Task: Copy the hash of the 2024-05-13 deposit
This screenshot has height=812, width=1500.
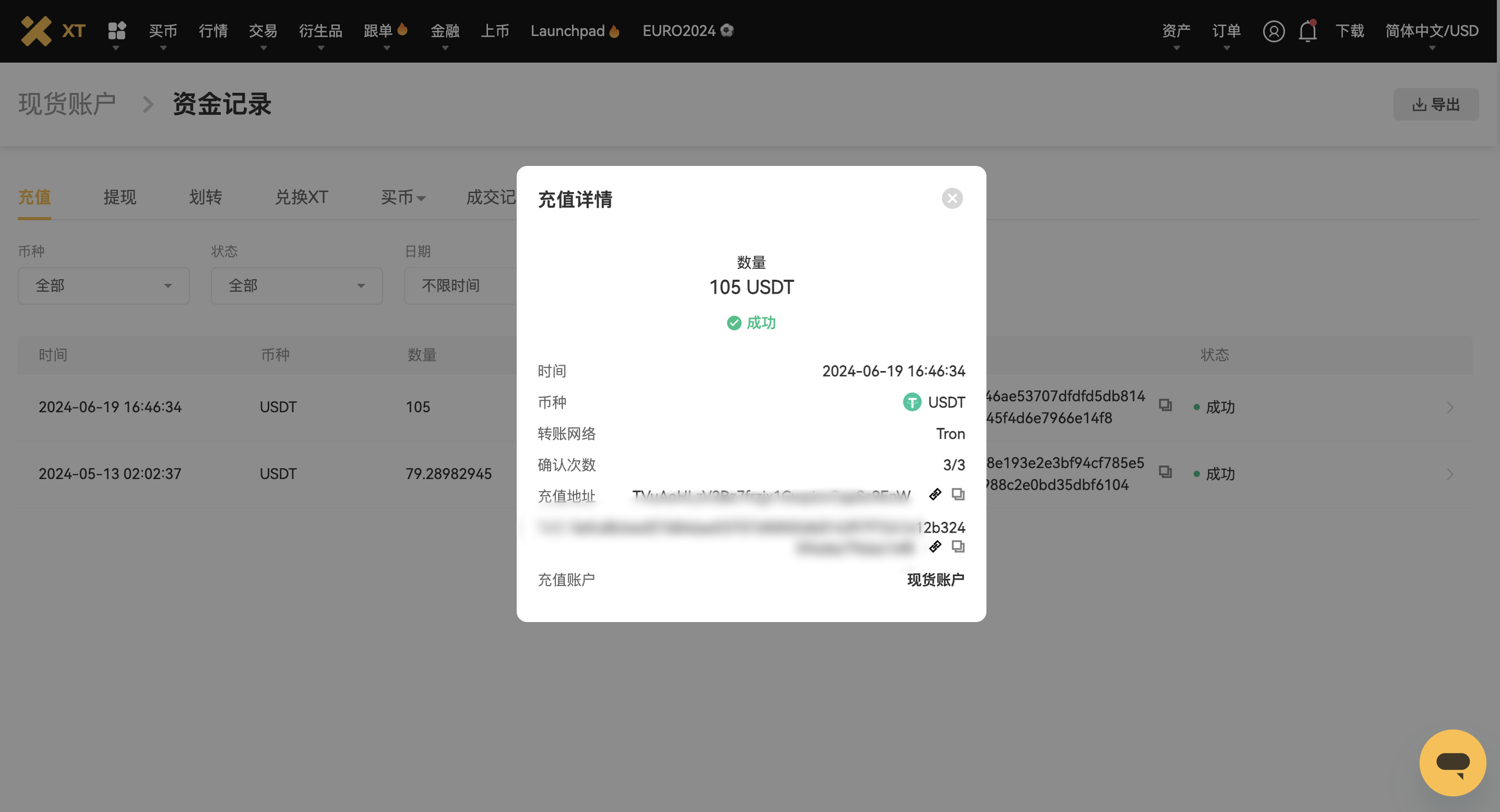Action: click(x=1165, y=473)
